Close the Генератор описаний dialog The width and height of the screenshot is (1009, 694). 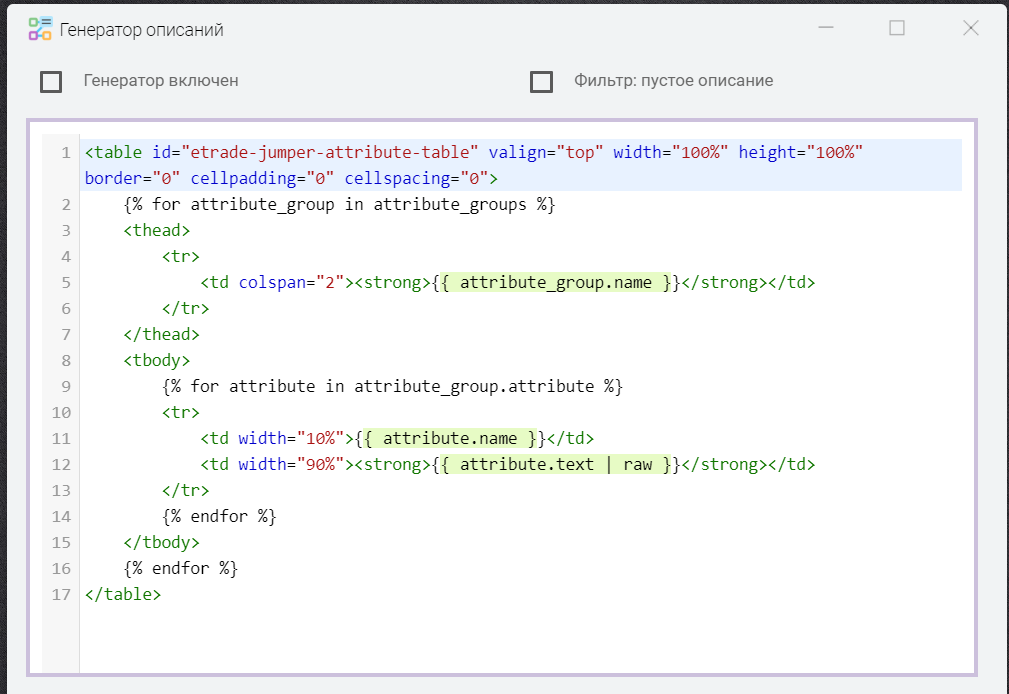[x=970, y=28]
